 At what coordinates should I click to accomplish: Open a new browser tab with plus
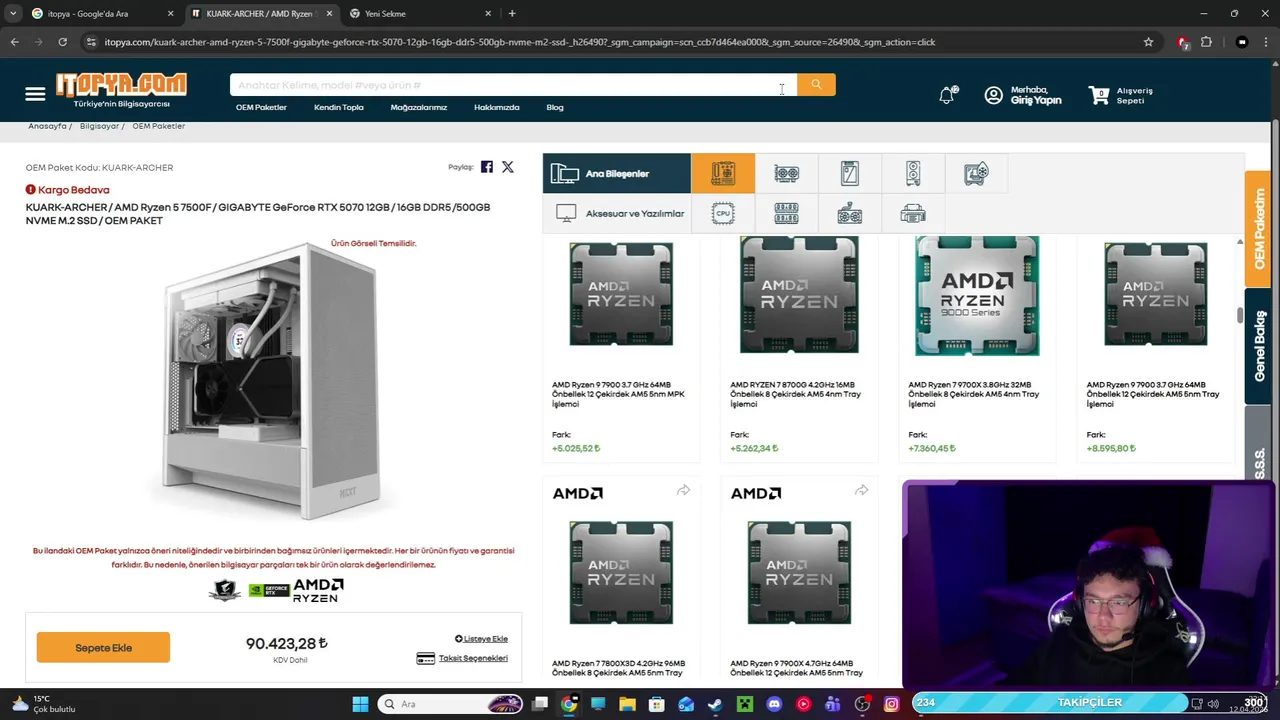click(512, 14)
